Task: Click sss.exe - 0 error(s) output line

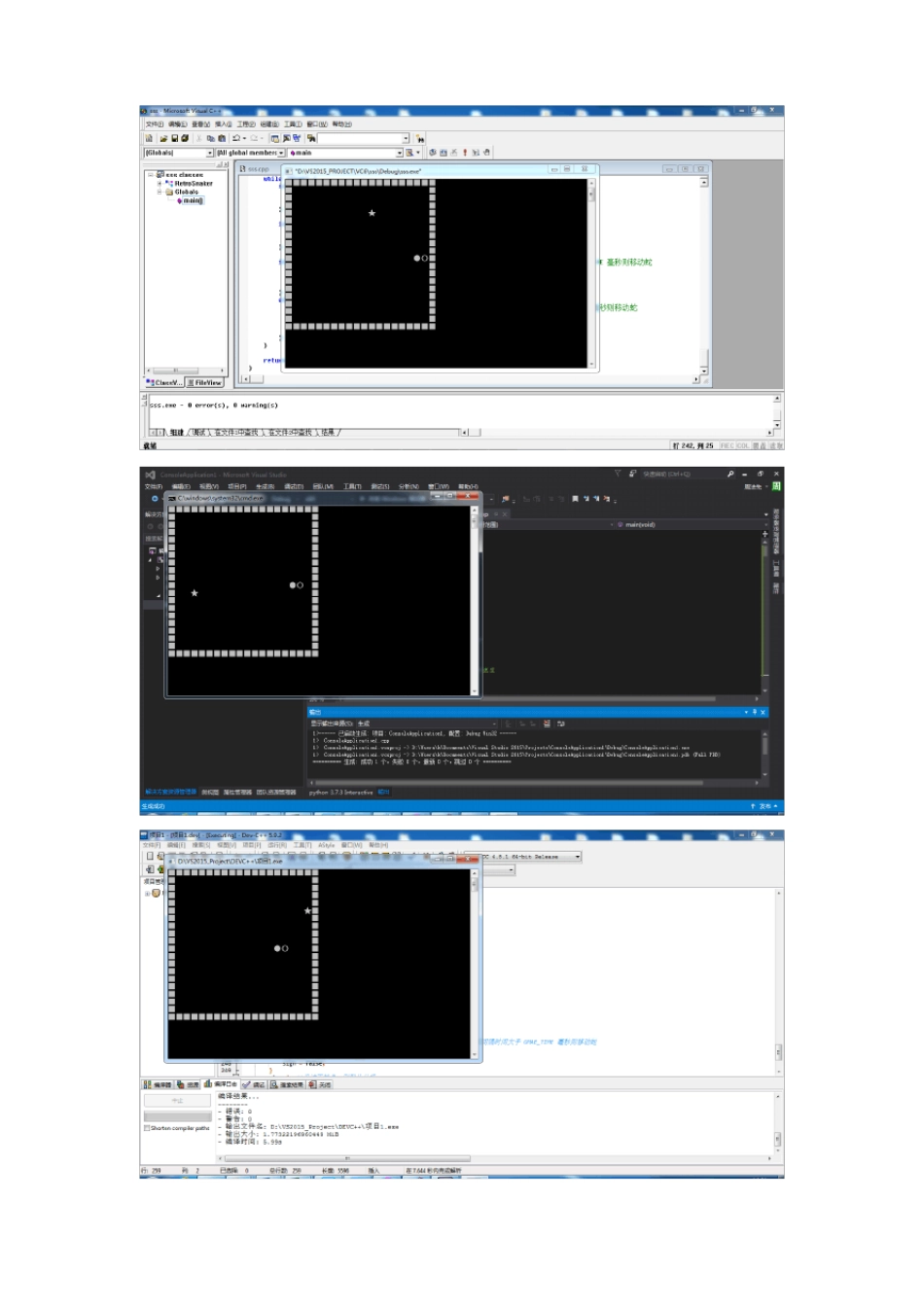Action: pos(213,406)
